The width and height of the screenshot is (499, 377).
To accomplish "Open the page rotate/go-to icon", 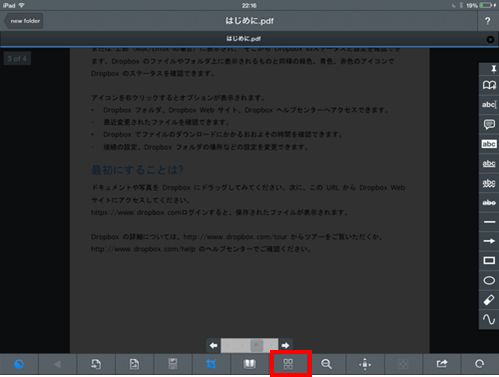I will tap(96, 364).
